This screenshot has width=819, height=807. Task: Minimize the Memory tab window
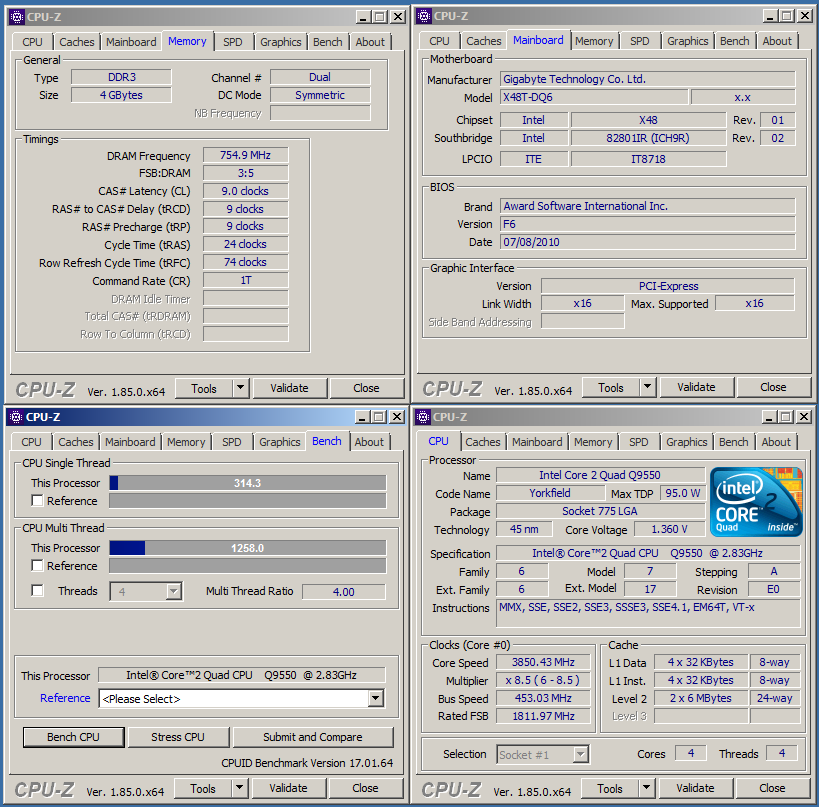(364, 17)
